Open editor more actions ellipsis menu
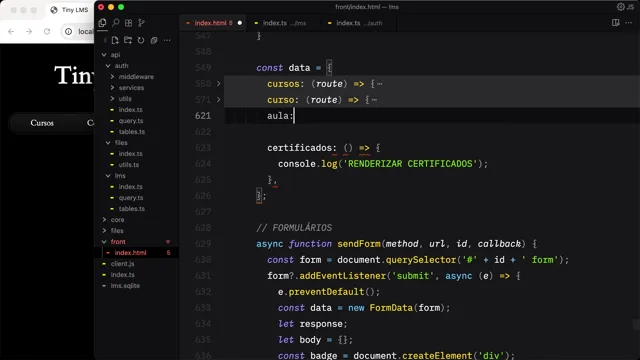Screen dimensions: 640x360 (x=629, y=23)
